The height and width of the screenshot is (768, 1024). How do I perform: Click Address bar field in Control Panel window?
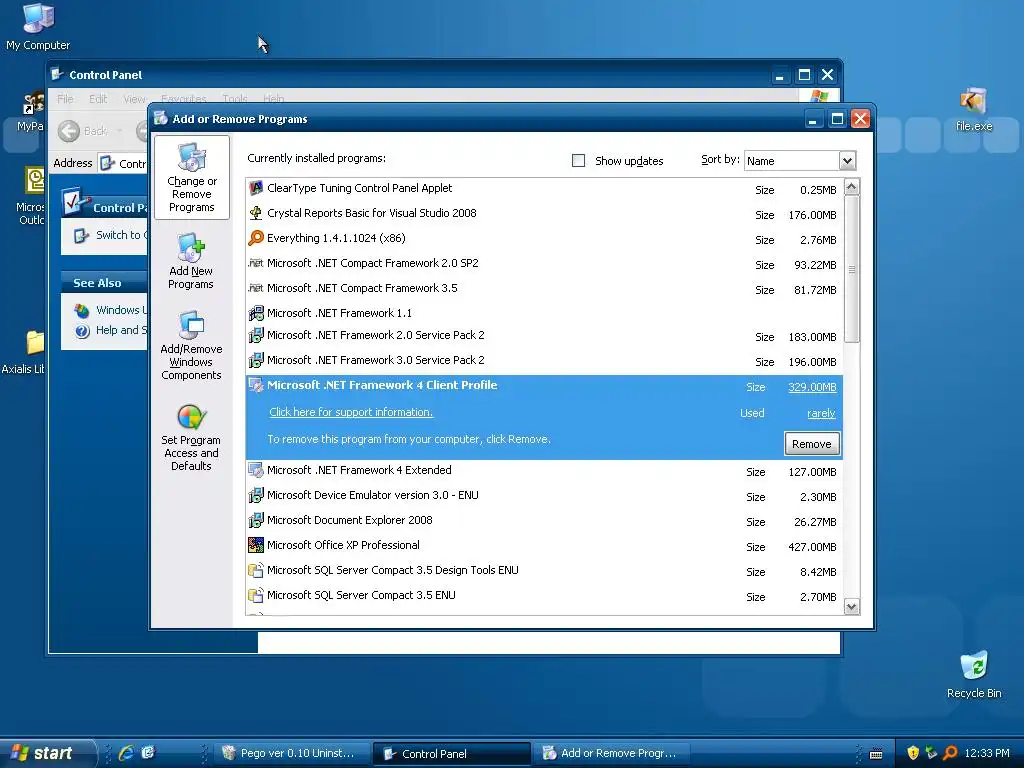tap(123, 163)
